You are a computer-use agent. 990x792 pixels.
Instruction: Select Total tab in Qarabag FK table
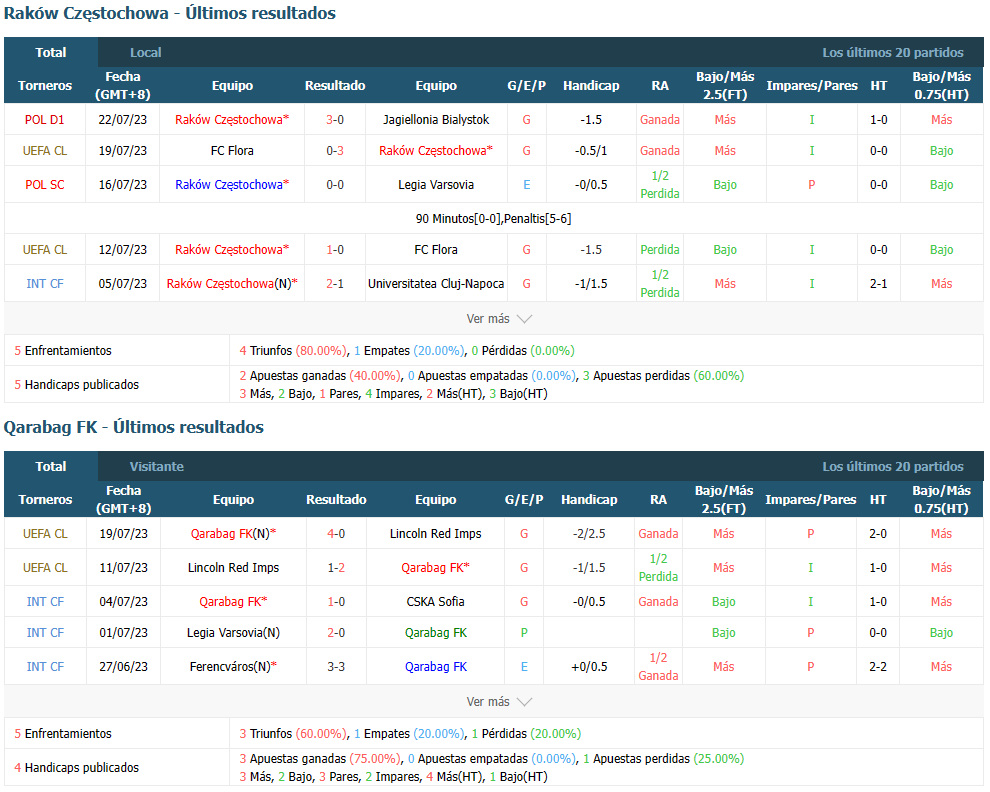(x=51, y=466)
